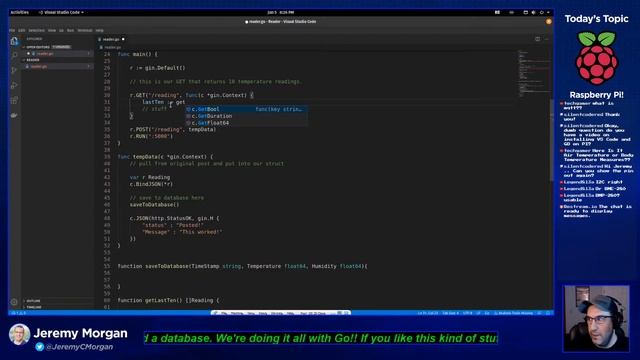The width and height of the screenshot is (640, 360).
Task: Choose c.GetBool from autocomplete list
Action: [247, 109]
